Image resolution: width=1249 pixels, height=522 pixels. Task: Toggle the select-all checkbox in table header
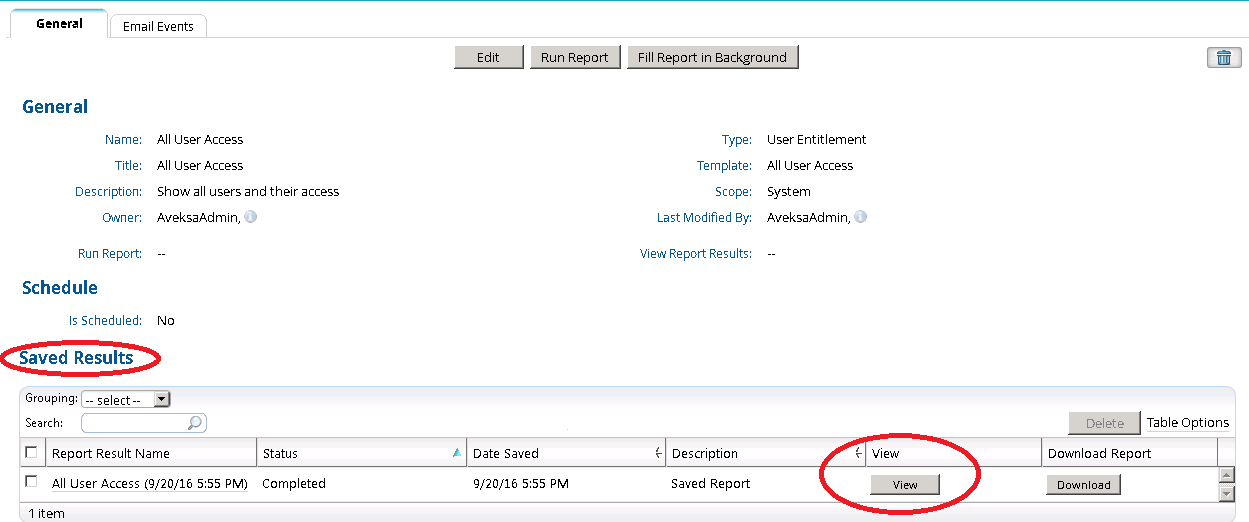[x=31, y=452]
